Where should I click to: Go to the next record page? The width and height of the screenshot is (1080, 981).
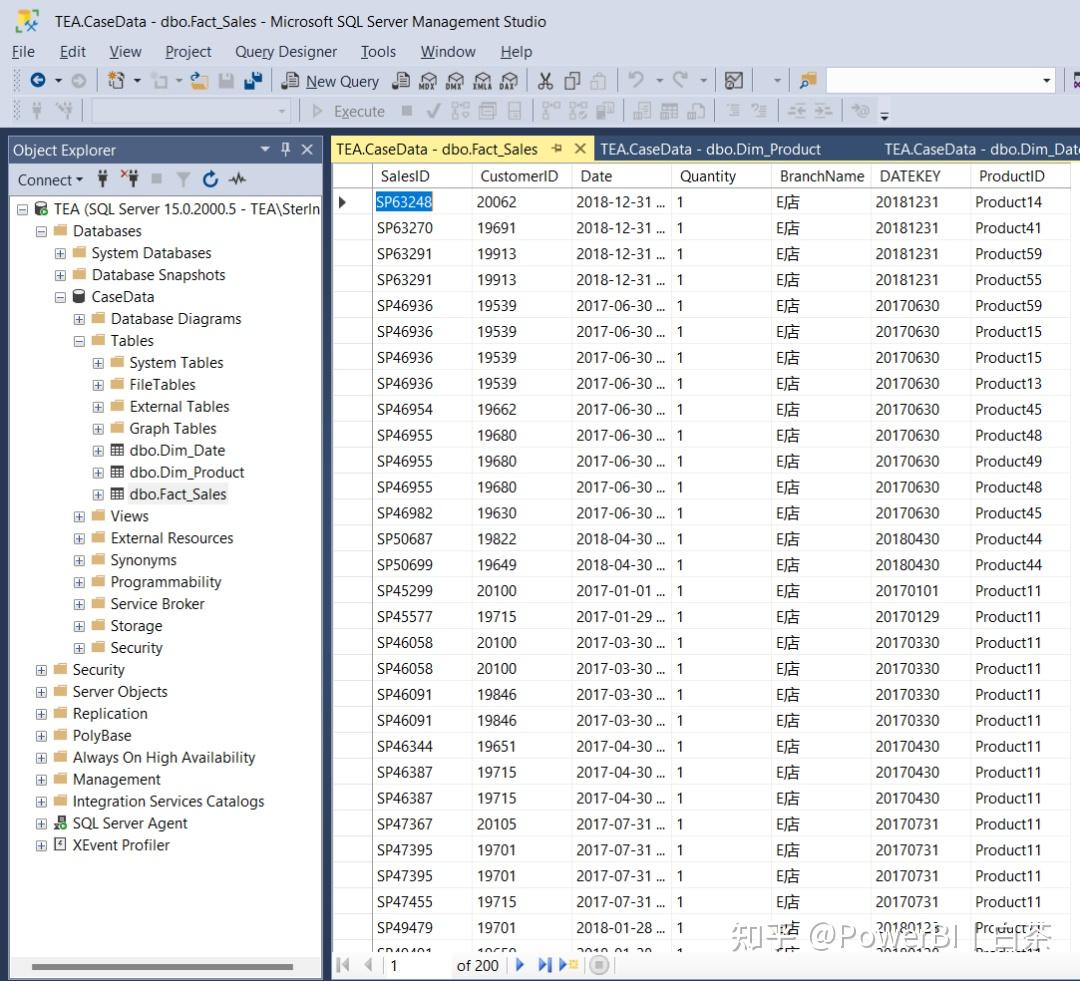point(520,965)
